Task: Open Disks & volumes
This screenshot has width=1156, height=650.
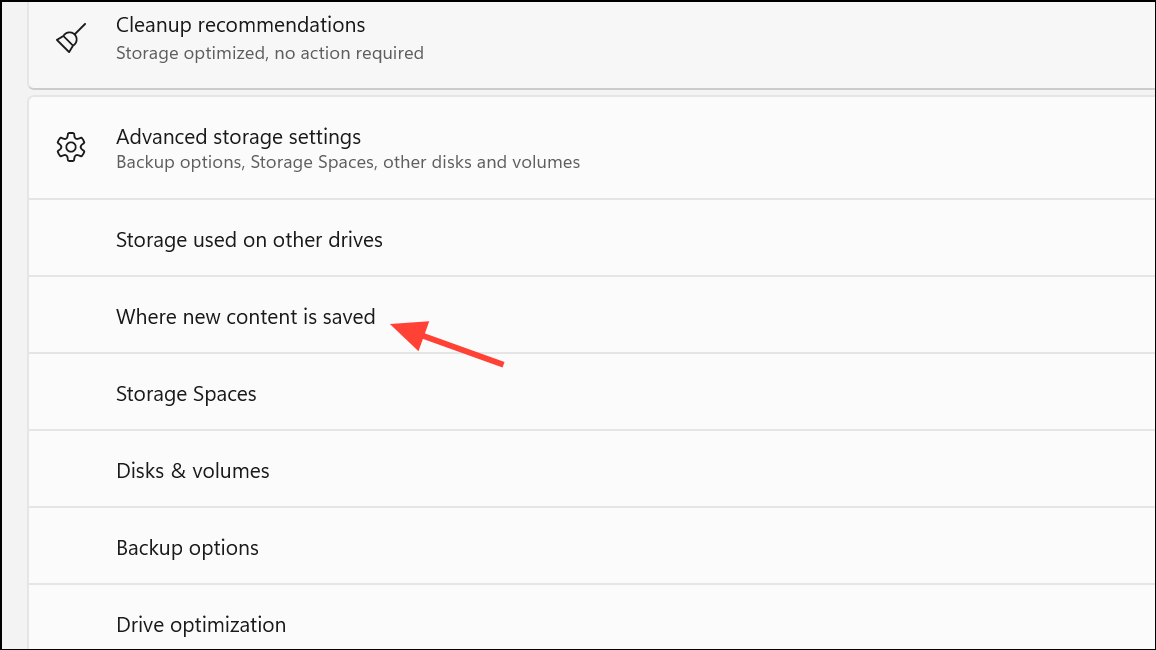Action: click(x=592, y=469)
